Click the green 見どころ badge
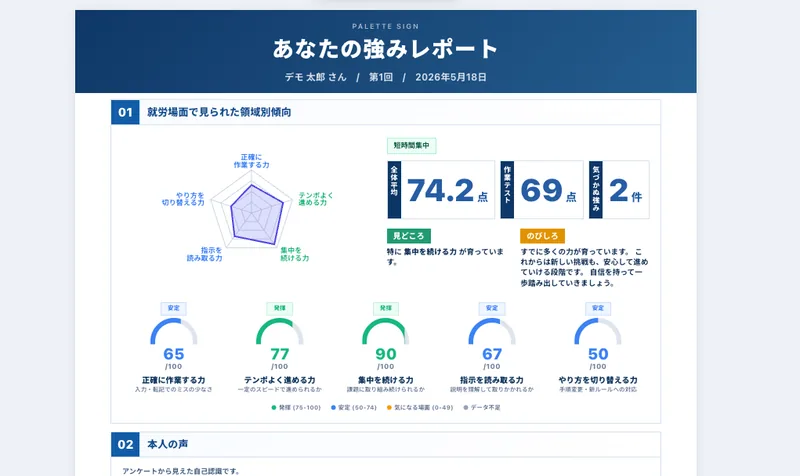 click(x=409, y=236)
